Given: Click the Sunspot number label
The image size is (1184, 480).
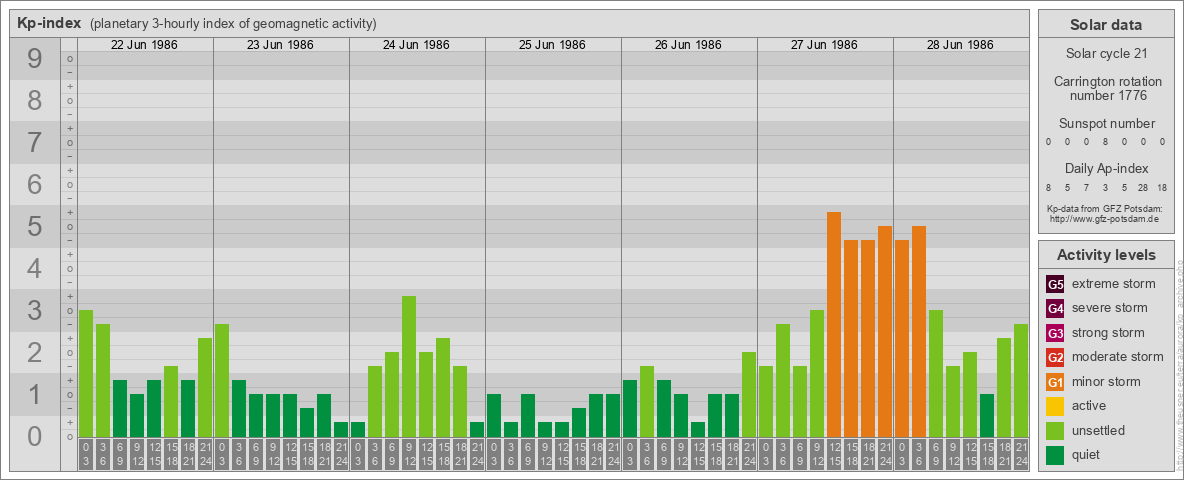Looking at the screenshot, I should pyautogui.click(x=1106, y=124).
